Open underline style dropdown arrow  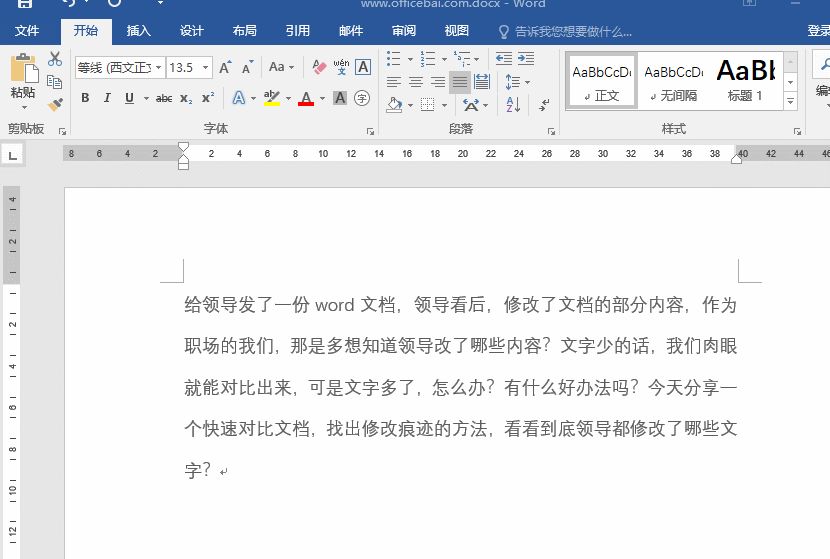(x=146, y=98)
